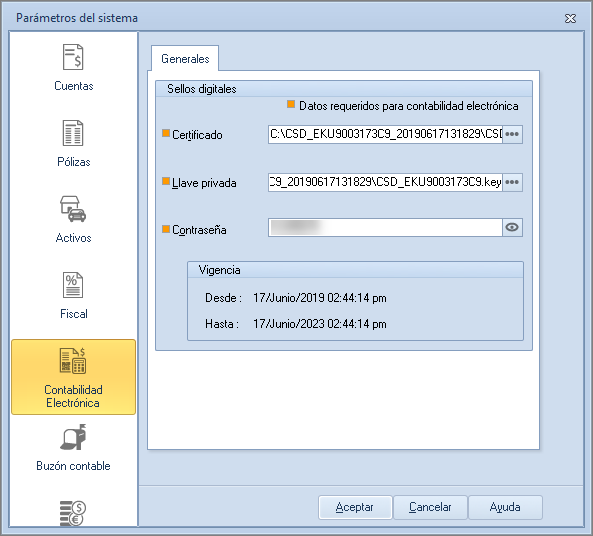This screenshot has height=536, width=593.
Task: Switch to the Generales tab
Action: pos(185,59)
